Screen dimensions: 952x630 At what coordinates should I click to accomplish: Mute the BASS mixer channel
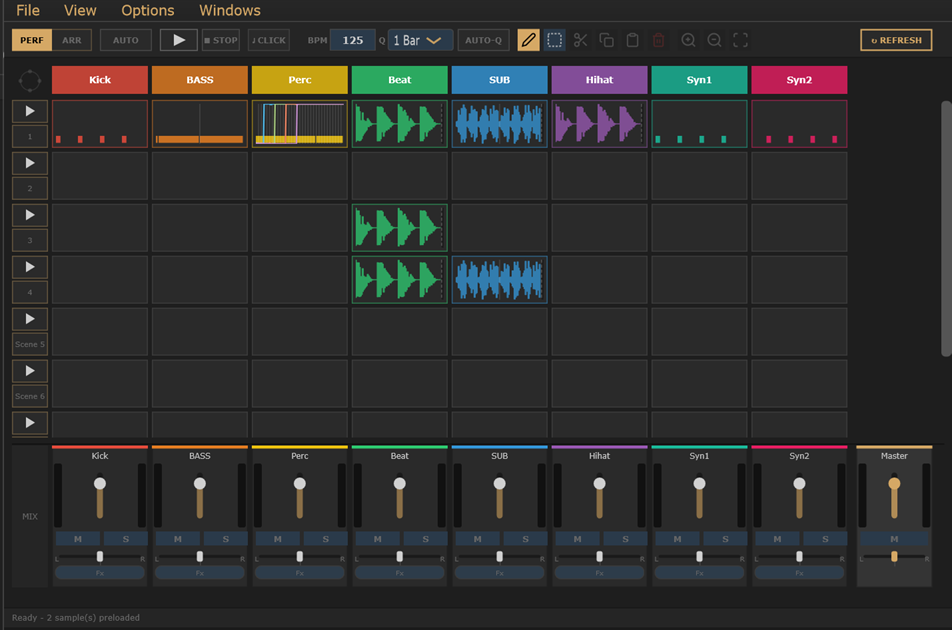point(177,539)
